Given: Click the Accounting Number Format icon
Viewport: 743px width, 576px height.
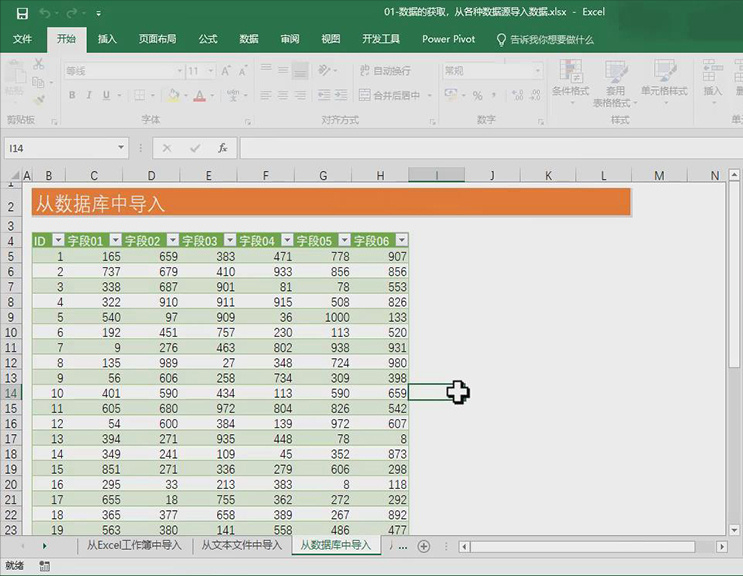Looking at the screenshot, I should [451, 94].
